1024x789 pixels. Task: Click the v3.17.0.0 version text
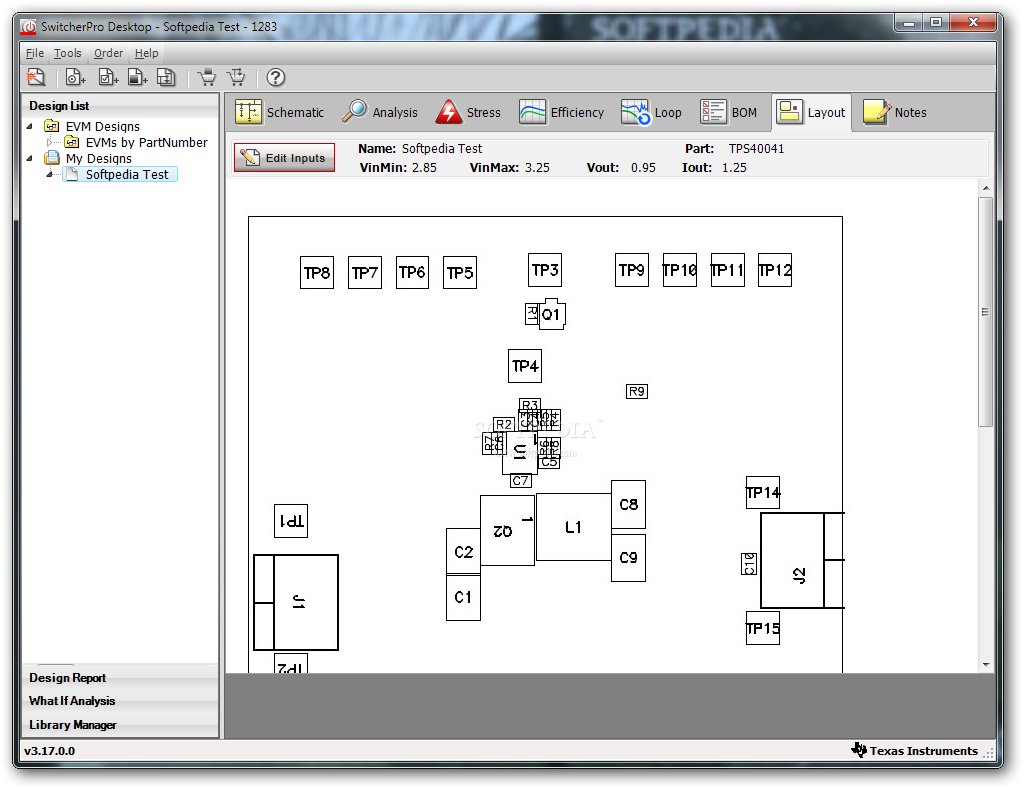(x=50, y=750)
